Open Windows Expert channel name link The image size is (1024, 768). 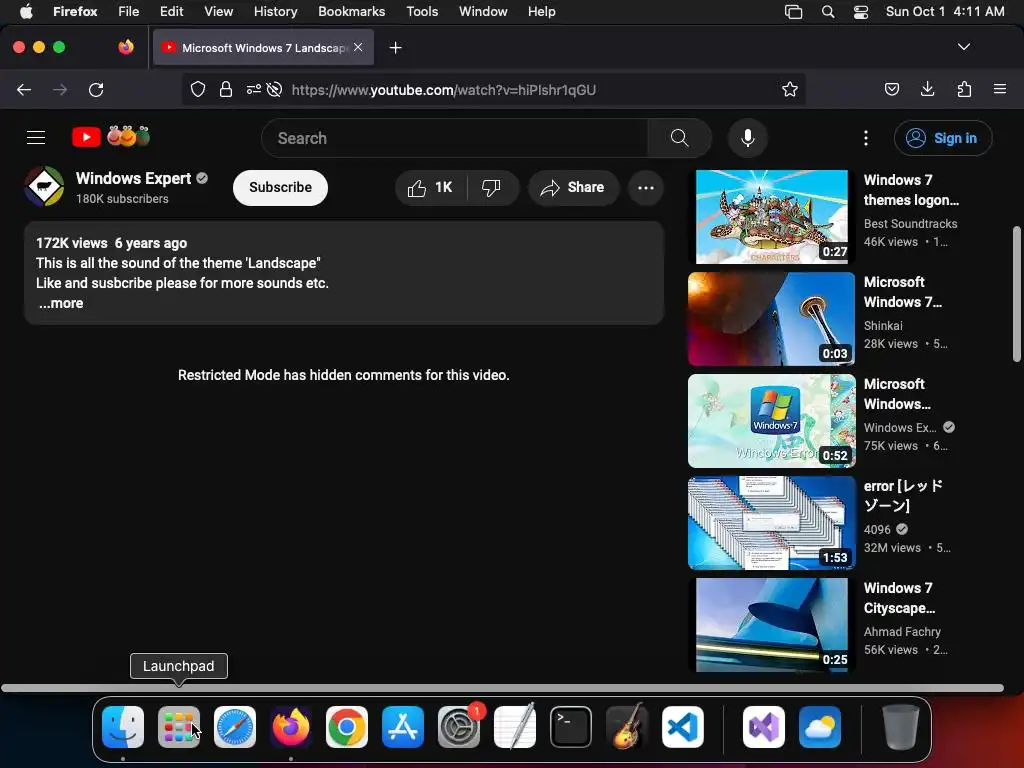pyautogui.click(x=133, y=178)
